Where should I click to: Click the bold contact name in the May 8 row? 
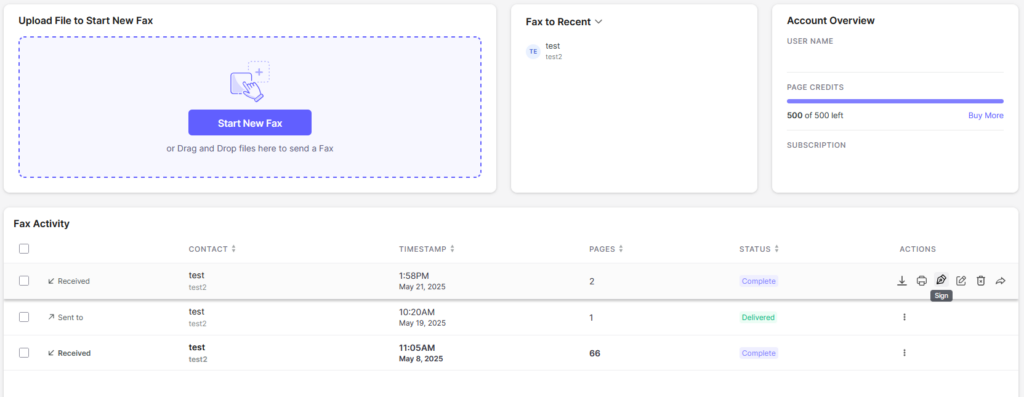197,347
